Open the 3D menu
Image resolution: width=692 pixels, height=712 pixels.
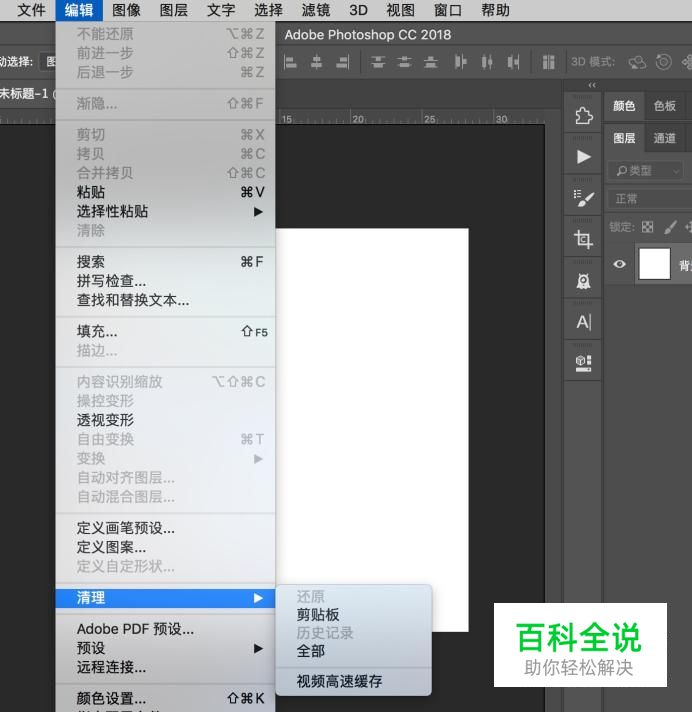(x=358, y=10)
